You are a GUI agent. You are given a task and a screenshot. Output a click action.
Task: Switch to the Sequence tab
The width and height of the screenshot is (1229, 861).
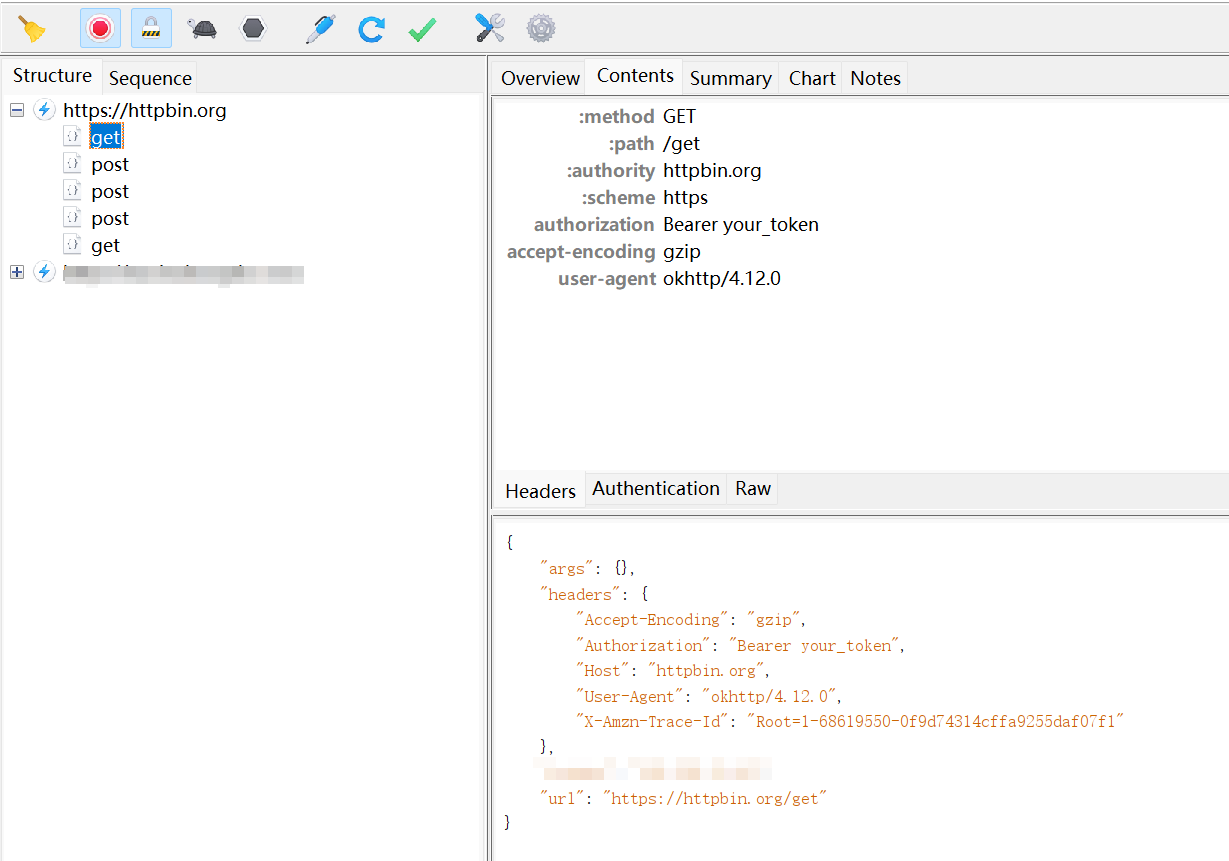(150, 78)
